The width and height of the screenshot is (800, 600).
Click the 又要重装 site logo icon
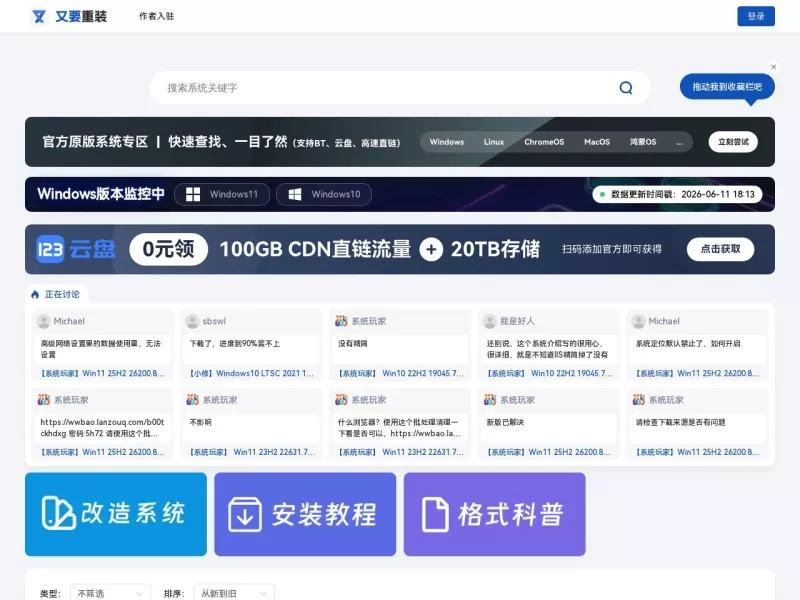tap(39, 16)
